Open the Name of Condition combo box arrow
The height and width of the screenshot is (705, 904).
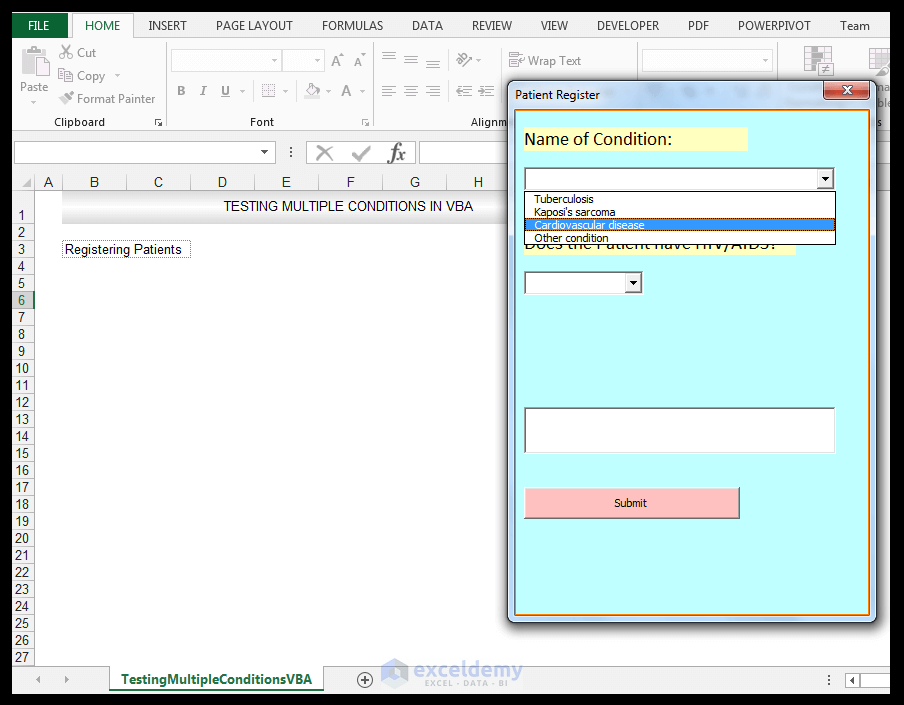click(825, 179)
